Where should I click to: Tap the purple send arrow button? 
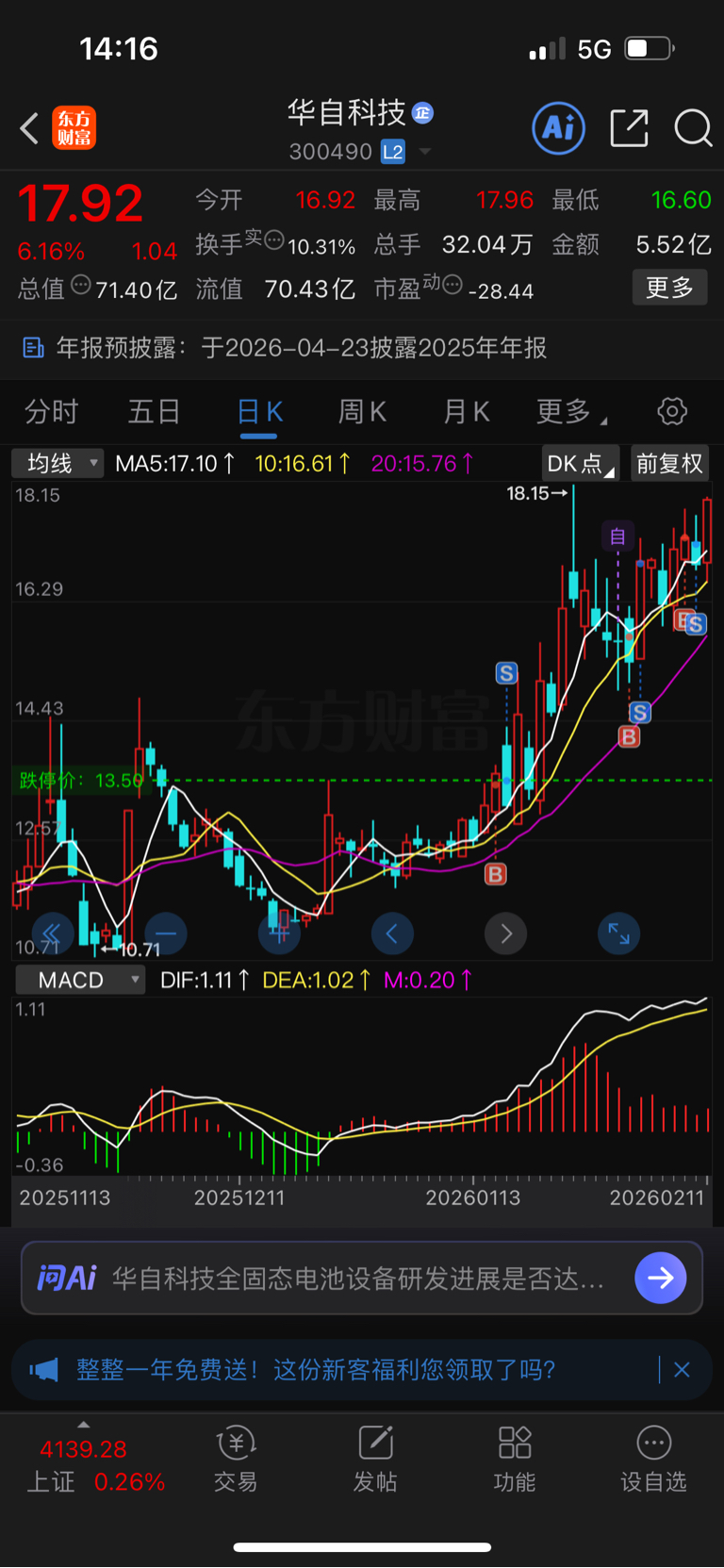(x=661, y=1278)
